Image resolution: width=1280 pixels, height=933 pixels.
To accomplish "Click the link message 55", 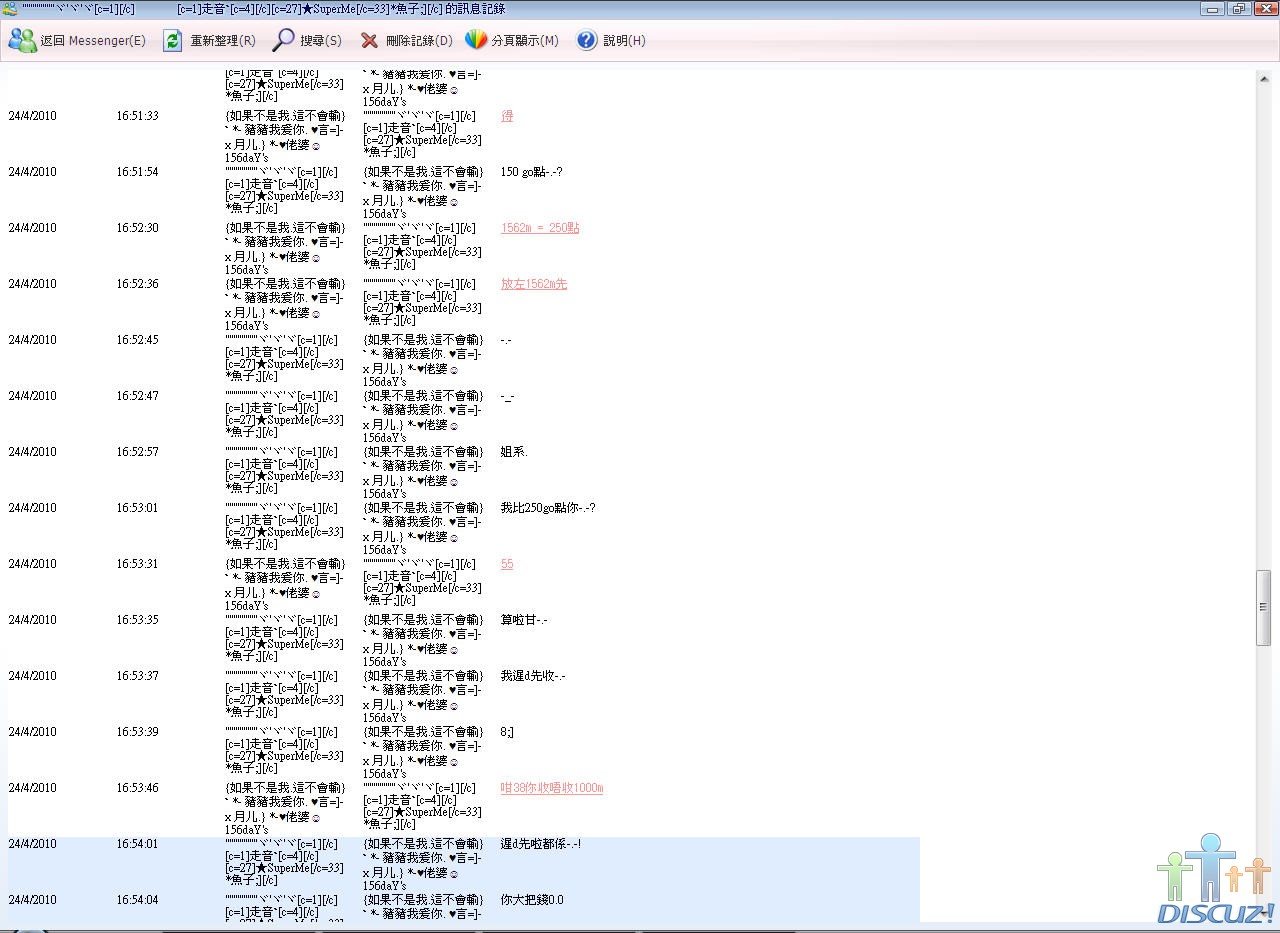I will pos(507,564).
